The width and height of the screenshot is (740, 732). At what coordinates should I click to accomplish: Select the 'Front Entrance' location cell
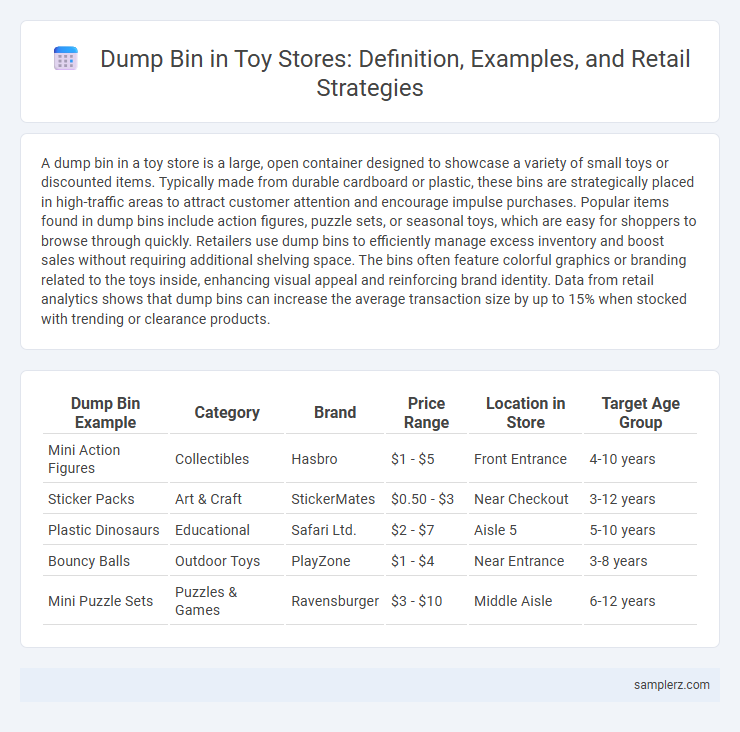coord(525,459)
